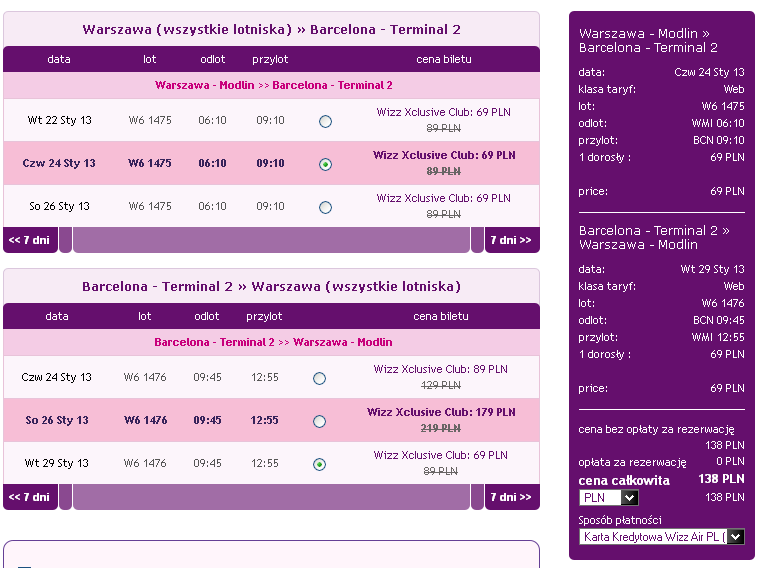The width and height of the screenshot is (757, 568).
Task: Click the 179 PLN Wizz Xclusive Club price
Action: (441, 412)
